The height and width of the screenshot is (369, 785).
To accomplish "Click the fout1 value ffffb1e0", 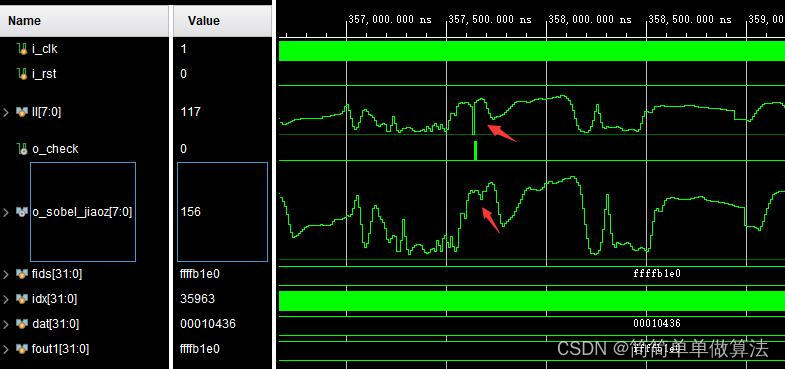I will (200, 349).
